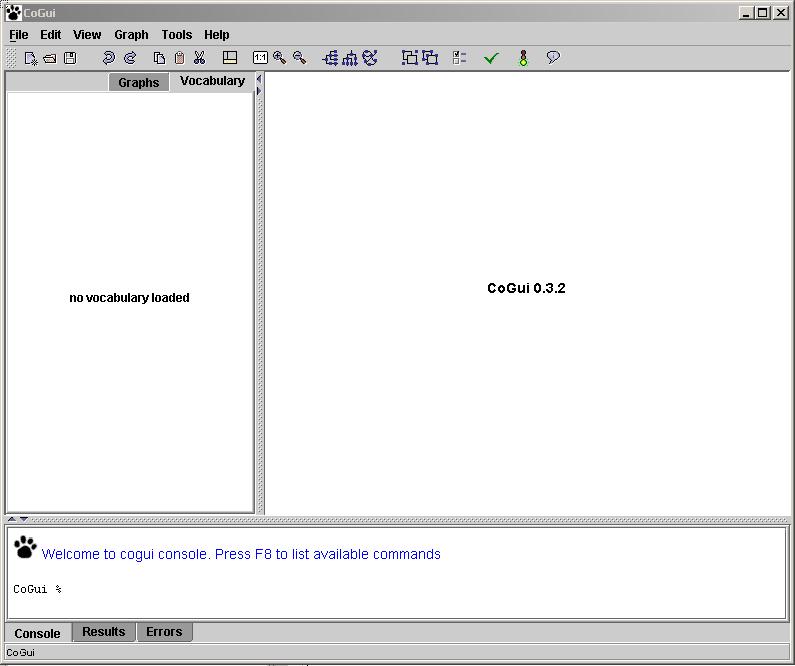This screenshot has width=795, height=666.
Task: Open the Help menu
Action: point(217,35)
